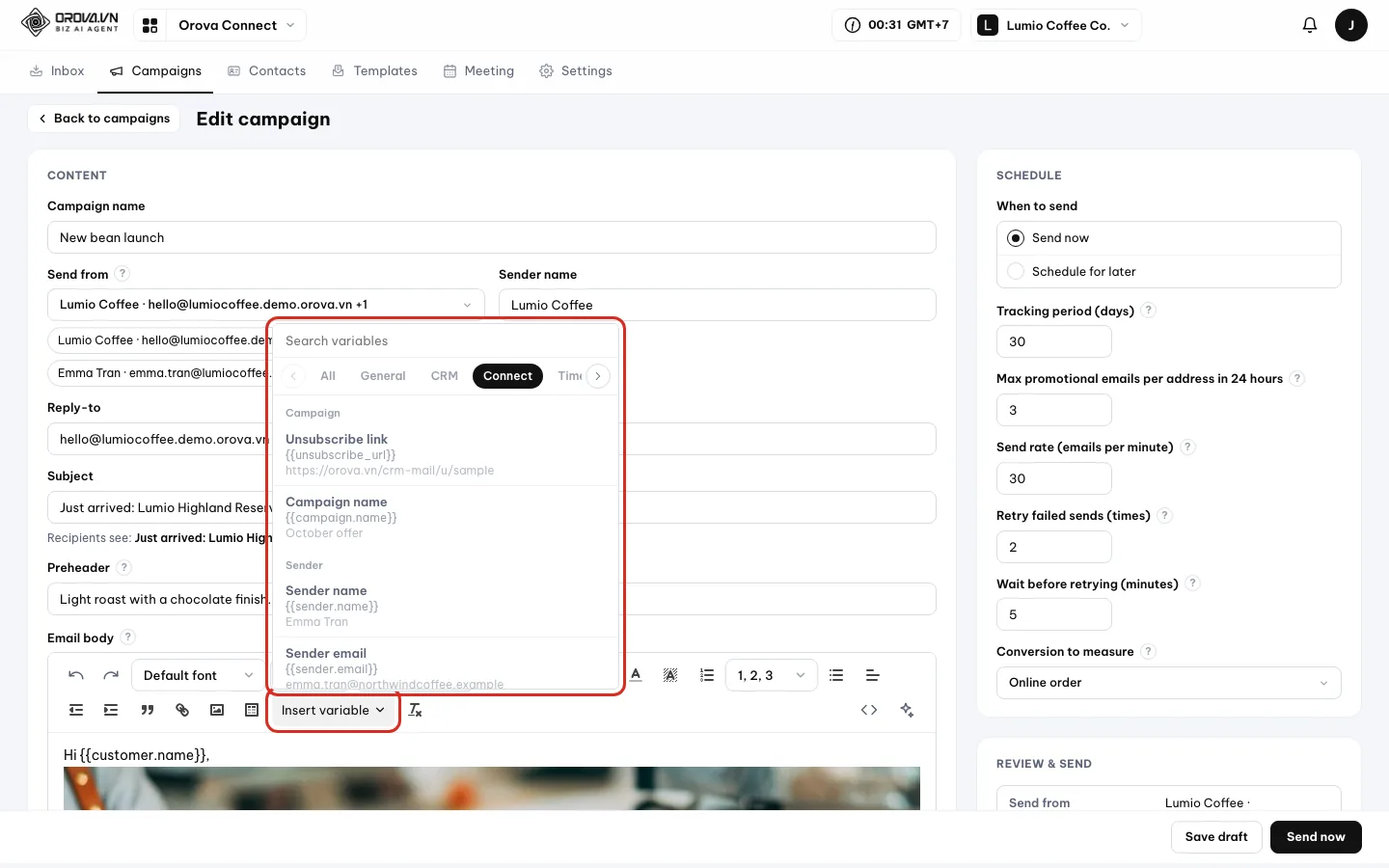This screenshot has height=868, width=1389.
Task: Open the Lumio Coffee Co. workspace switcher
Action: [x=1056, y=25]
